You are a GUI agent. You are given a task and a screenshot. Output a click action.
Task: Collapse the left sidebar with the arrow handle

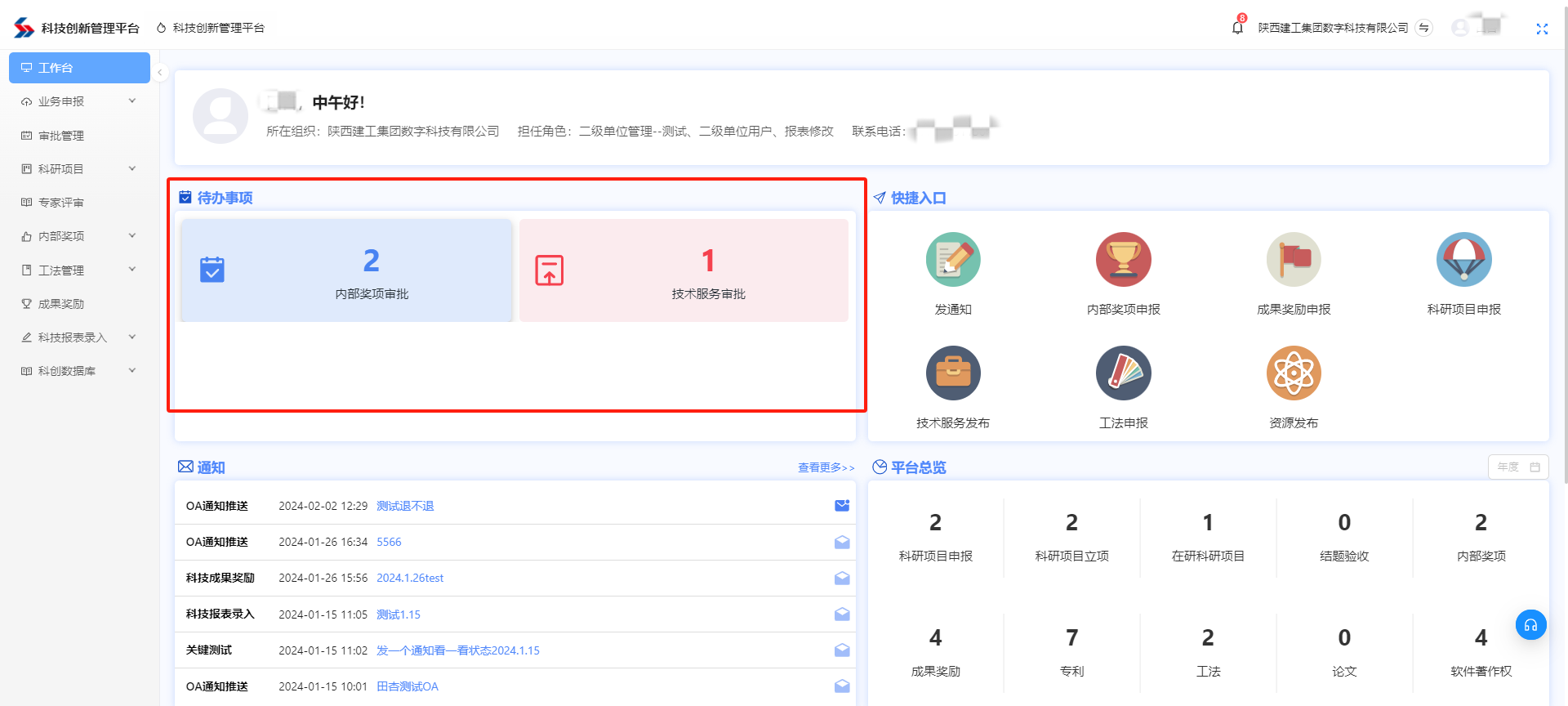point(160,73)
